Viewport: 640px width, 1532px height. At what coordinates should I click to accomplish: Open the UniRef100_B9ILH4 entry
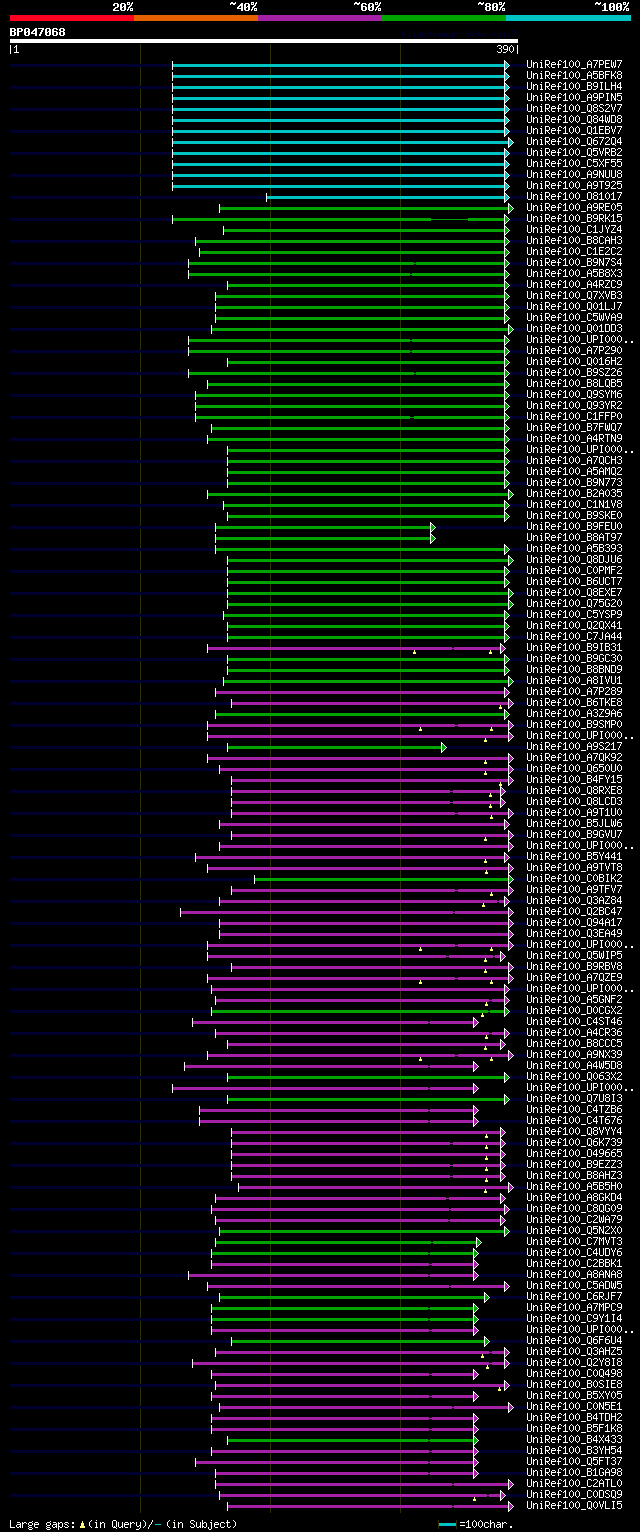click(x=574, y=86)
